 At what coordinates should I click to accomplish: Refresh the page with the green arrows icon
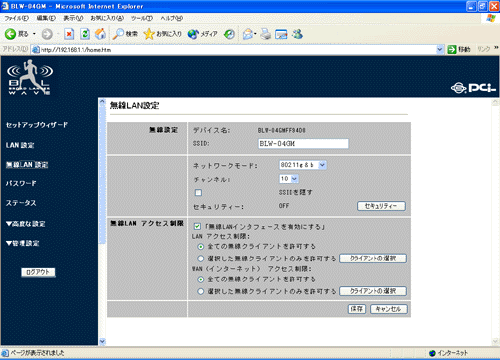tap(85, 34)
